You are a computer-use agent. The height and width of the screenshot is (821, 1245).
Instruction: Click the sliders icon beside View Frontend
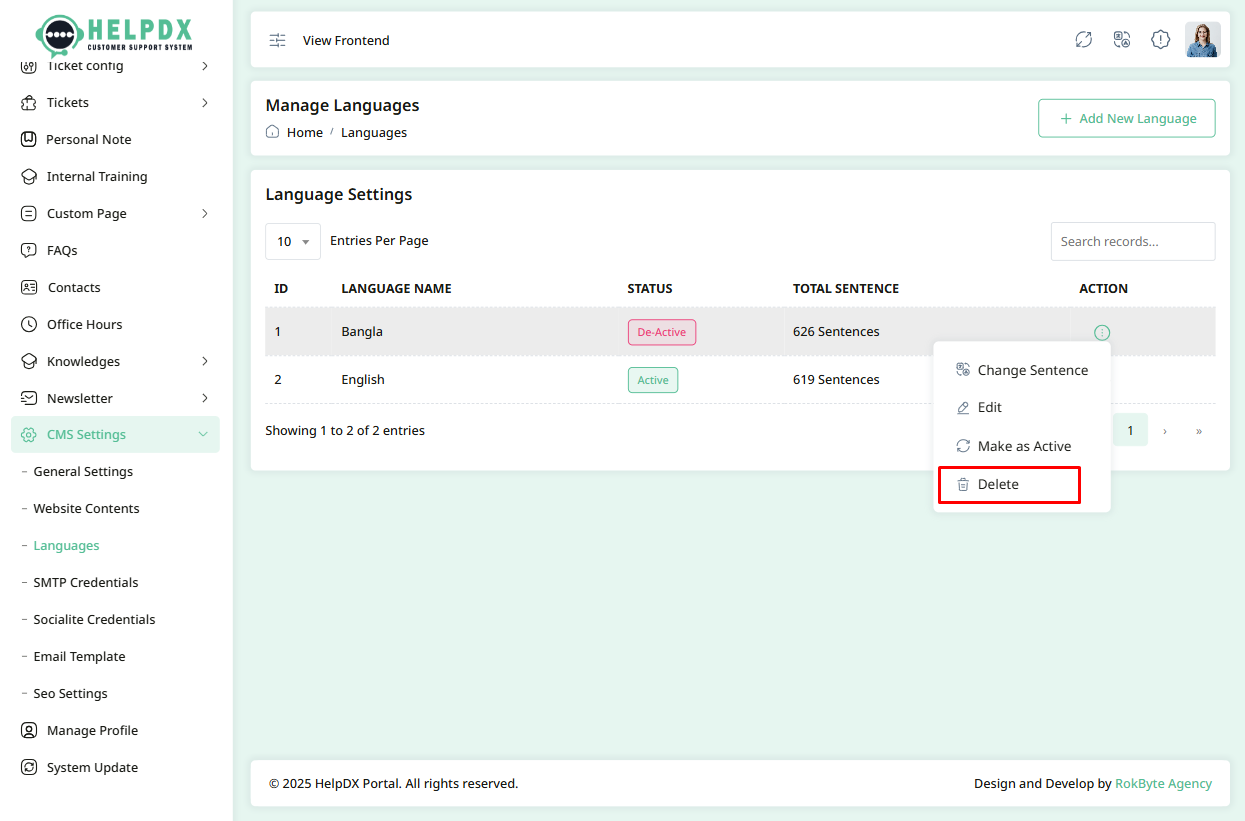pos(277,41)
